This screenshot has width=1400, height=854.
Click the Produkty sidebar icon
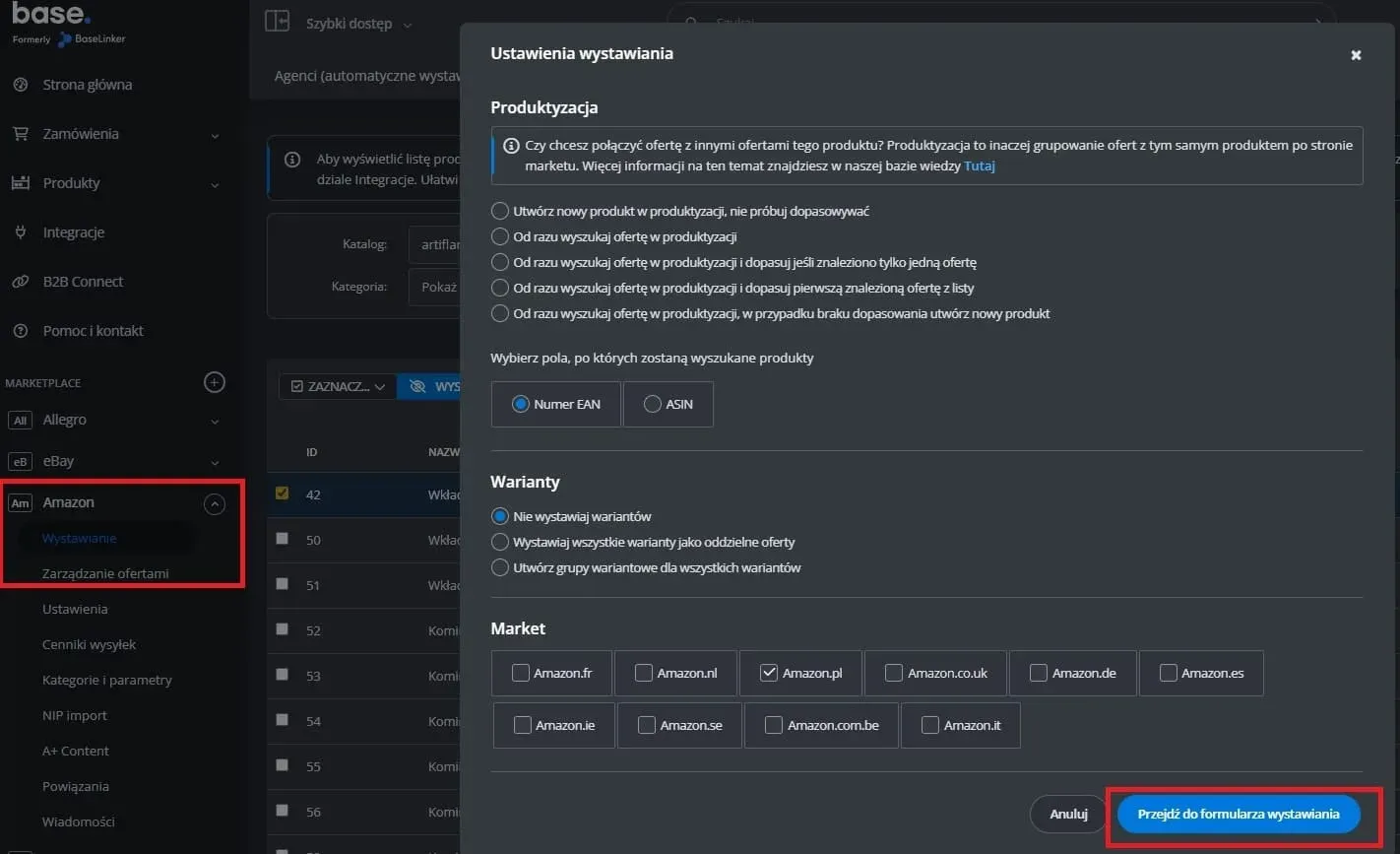pyautogui.click(x=20, y=183)
